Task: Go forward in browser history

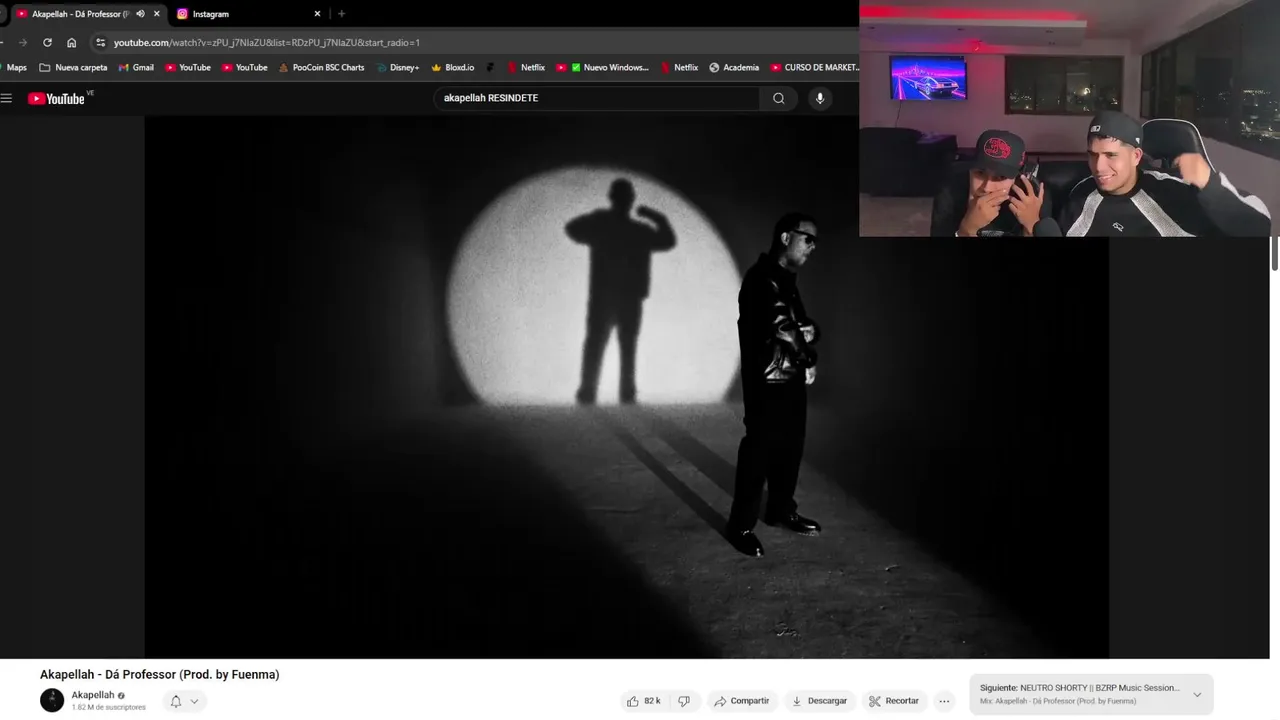Action: point(22,43)
